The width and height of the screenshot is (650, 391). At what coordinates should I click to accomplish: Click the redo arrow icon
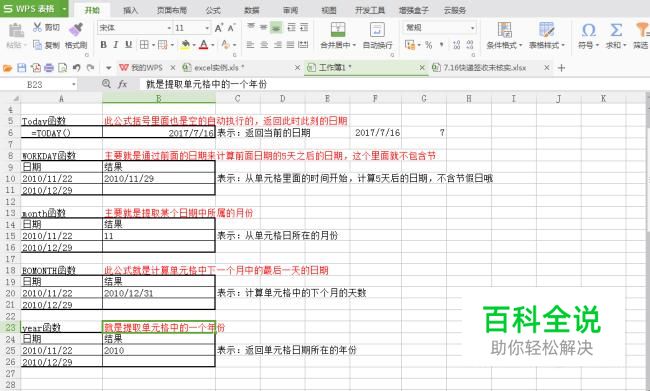90,68
